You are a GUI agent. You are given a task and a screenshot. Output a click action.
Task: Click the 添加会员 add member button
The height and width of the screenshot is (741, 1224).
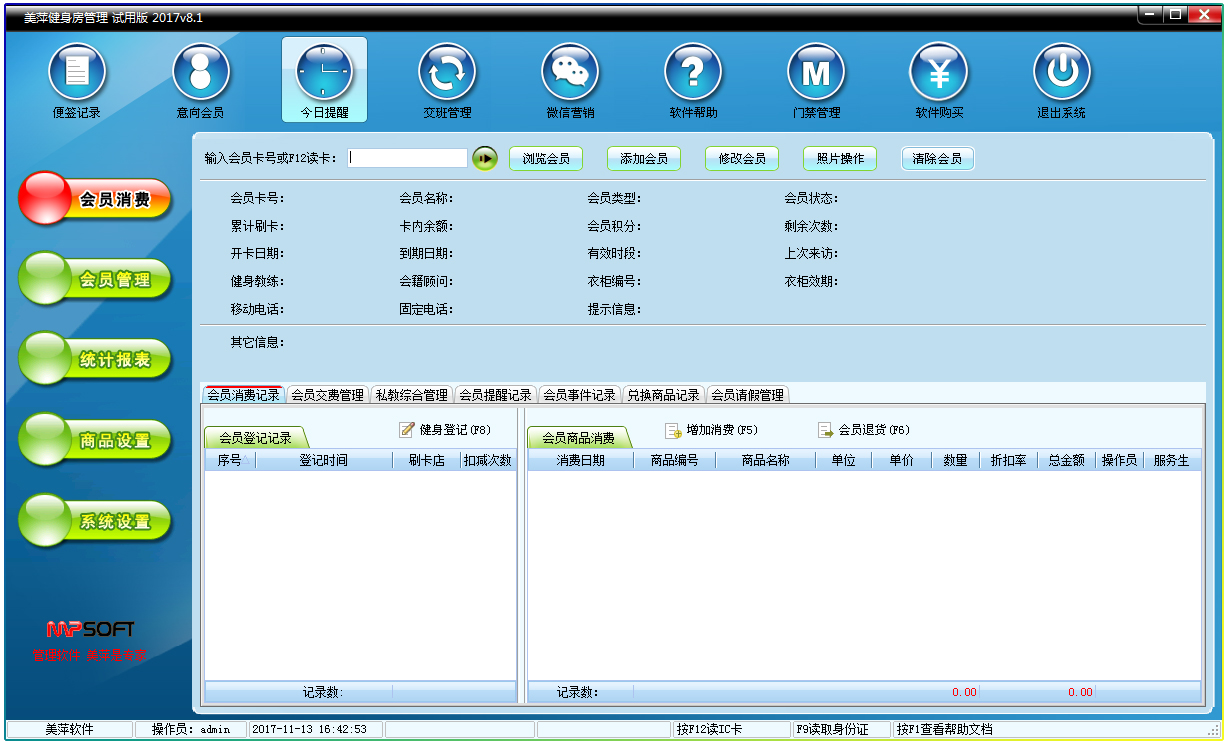(643, 158)
